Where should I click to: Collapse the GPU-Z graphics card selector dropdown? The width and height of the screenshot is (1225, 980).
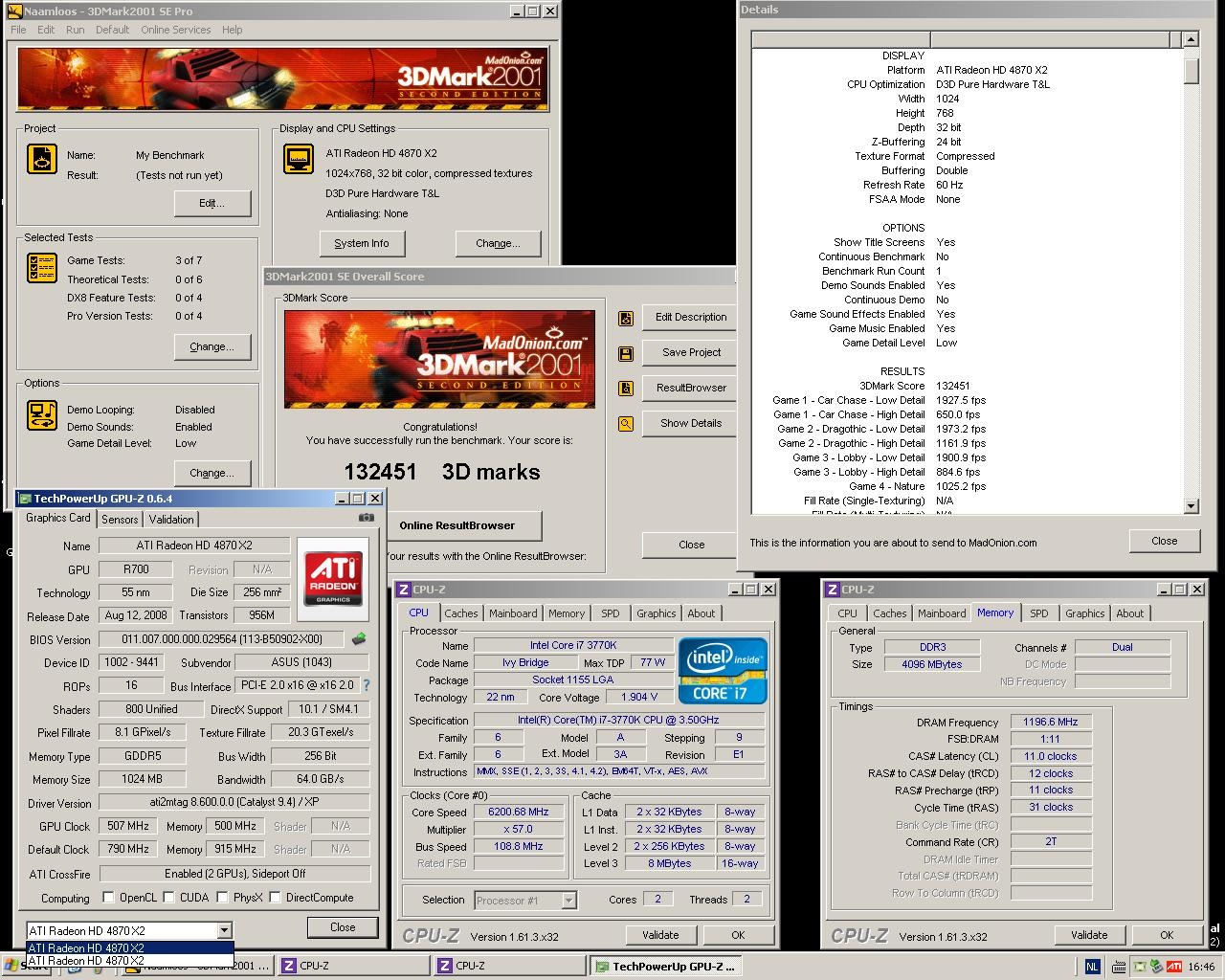point(224,930)
